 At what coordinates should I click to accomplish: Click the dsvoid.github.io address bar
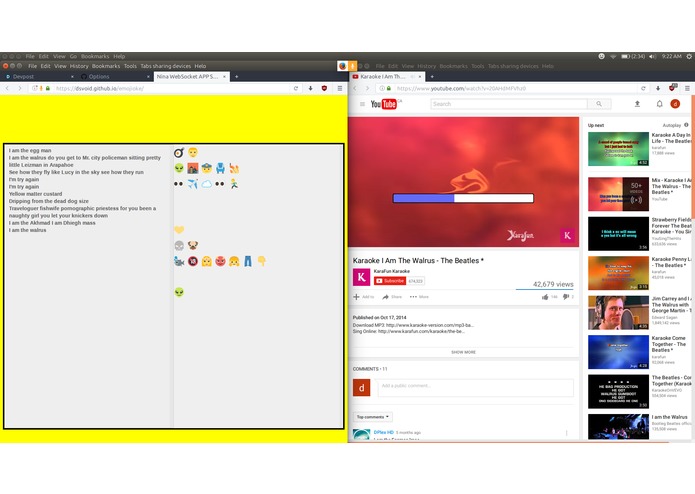pos(171,89)
